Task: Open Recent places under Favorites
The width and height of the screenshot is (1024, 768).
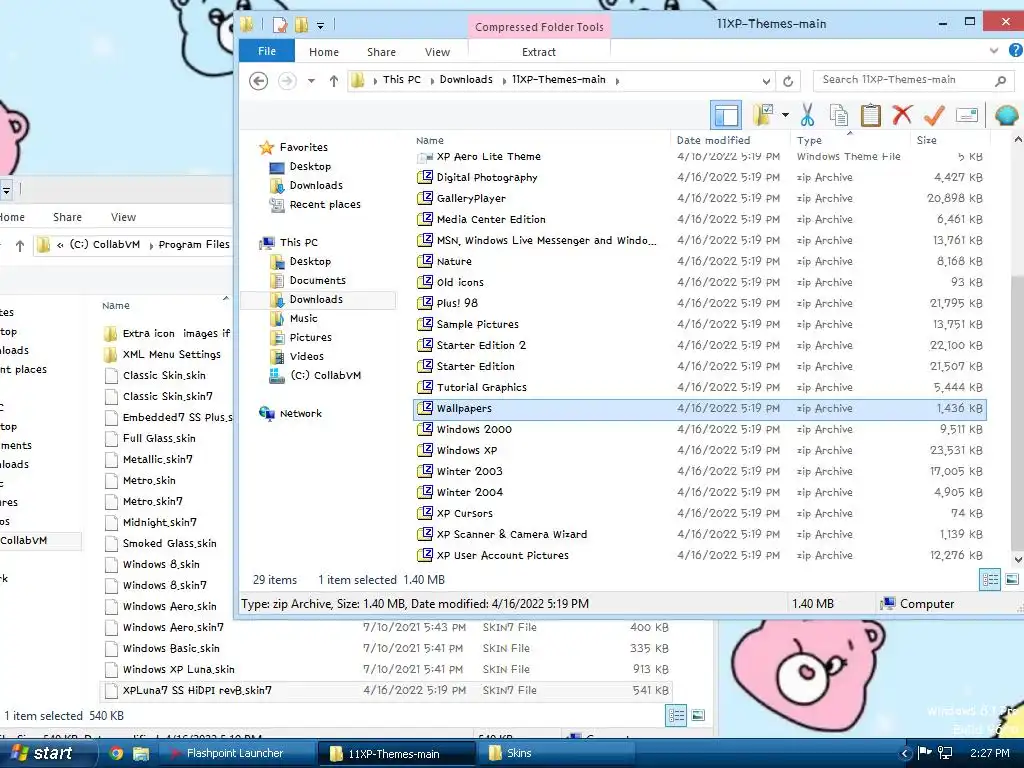Action: click(325, 204)
